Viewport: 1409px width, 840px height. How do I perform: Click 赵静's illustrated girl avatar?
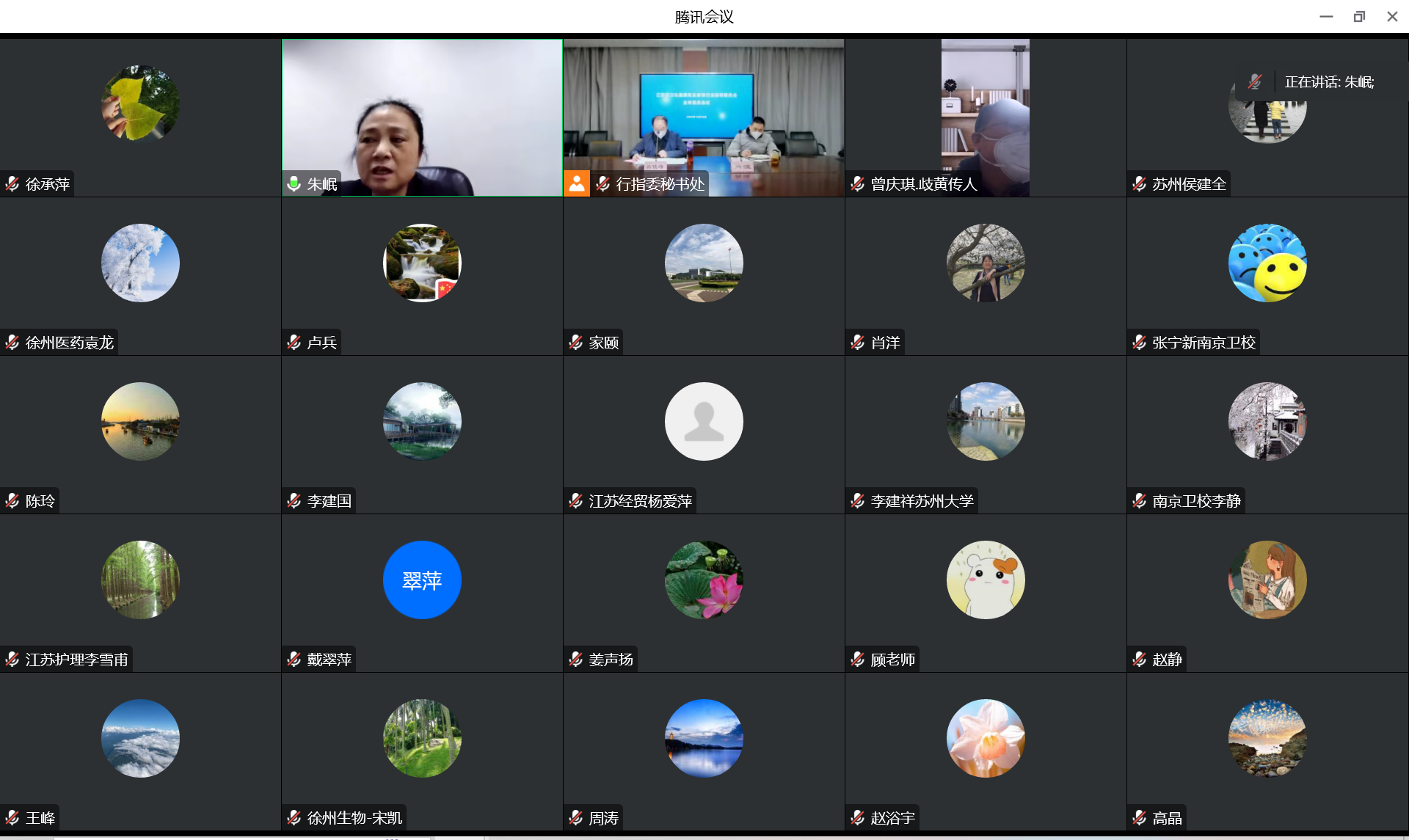point(1267,580)
